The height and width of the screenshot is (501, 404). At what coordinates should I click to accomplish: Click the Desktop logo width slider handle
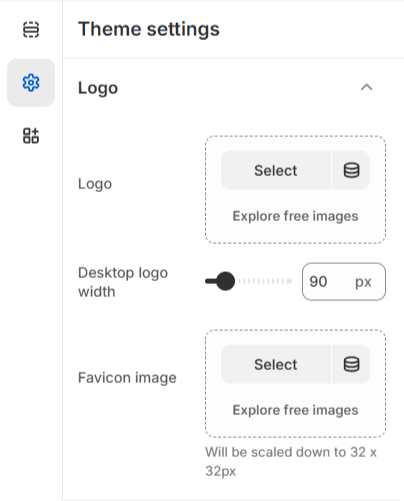click(x=225, y=281)
